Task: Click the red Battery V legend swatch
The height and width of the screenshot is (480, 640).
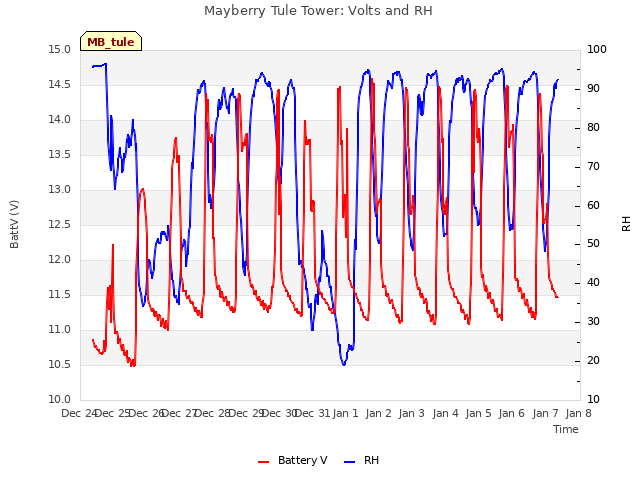Action: point(264,462)
